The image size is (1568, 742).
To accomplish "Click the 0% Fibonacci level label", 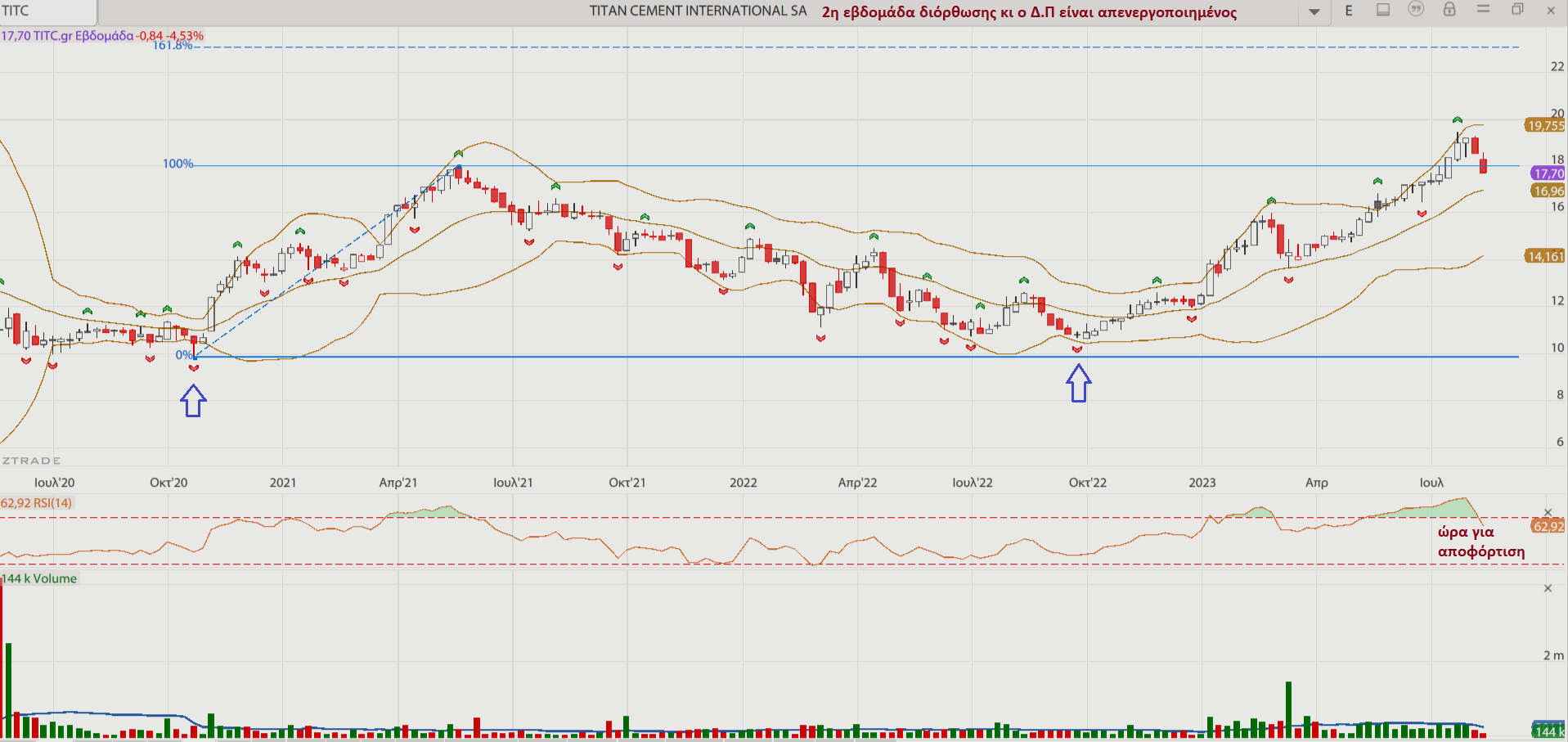I will [x=184, y=355].
